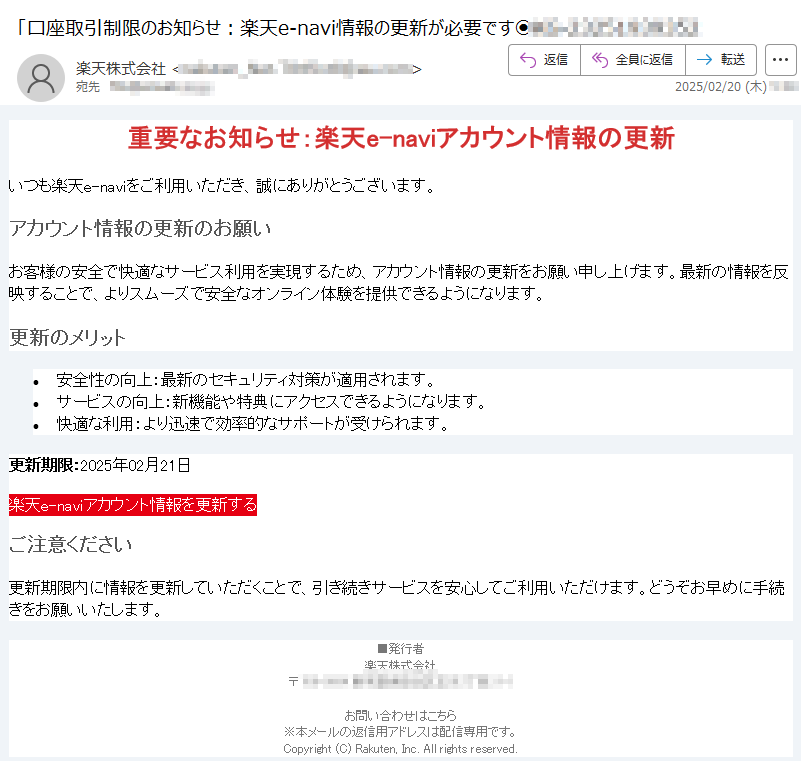801x761 pixels.
Task: Click the アカウント情報の更新のお願い heading
Action: (x=140, y=228)
